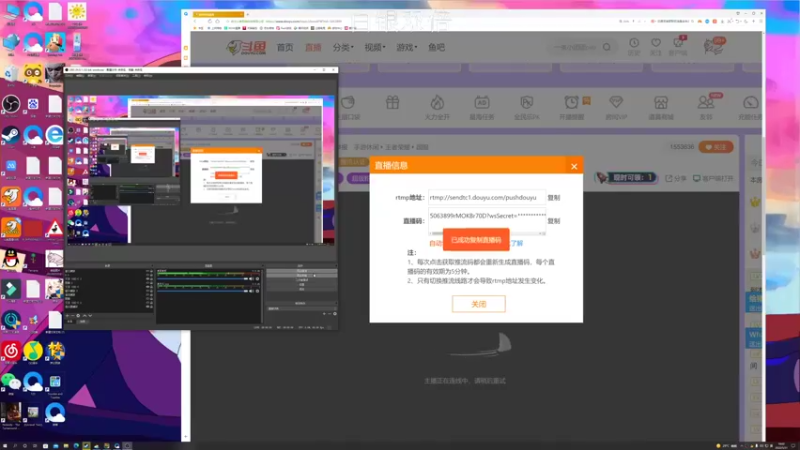Open the watch history clock icon

coord(634,45)
